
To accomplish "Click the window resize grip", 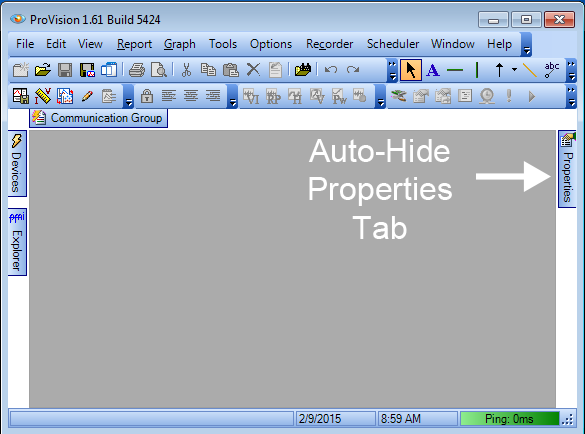I will click(567, 419).
